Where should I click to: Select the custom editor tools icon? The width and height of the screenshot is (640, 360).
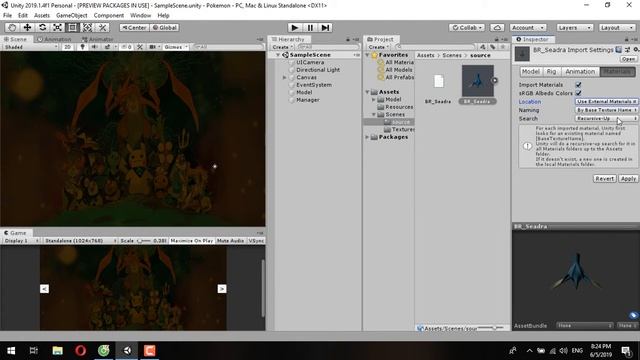click(x=102, y=27)
